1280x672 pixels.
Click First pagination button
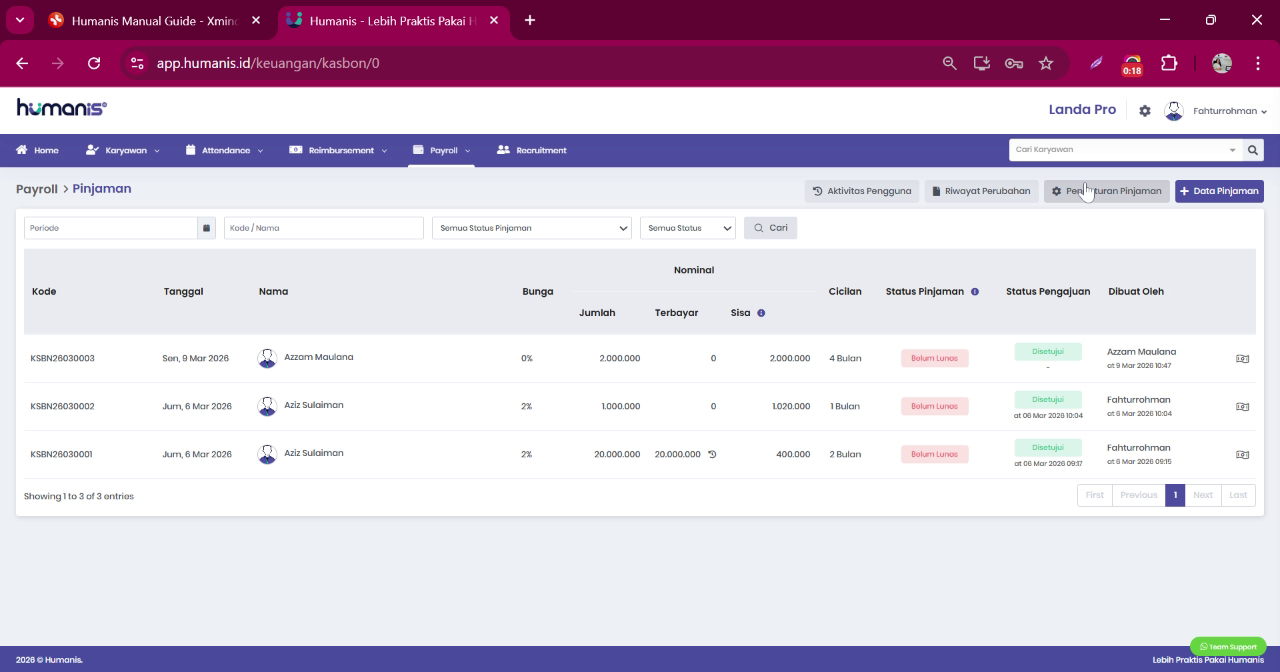(x=1095, y=495)
